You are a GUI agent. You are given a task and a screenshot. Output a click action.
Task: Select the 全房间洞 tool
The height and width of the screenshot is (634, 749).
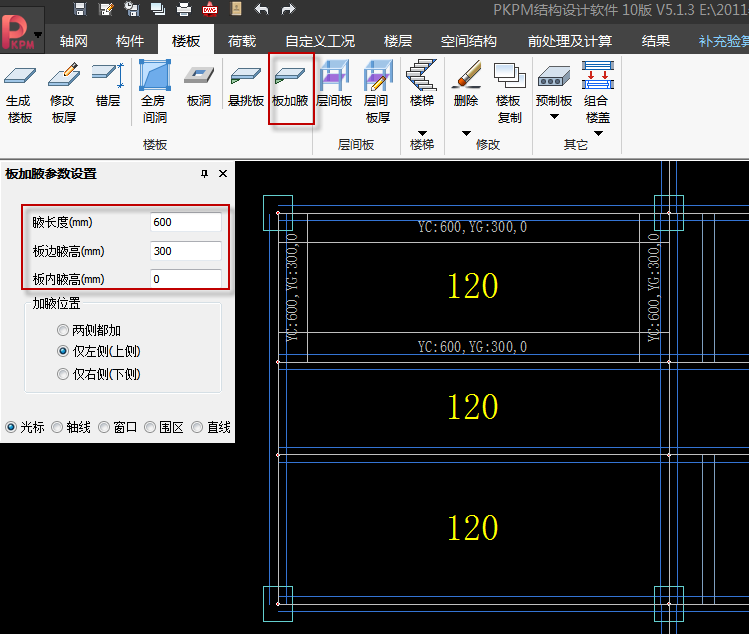click(x=155, y=92)
